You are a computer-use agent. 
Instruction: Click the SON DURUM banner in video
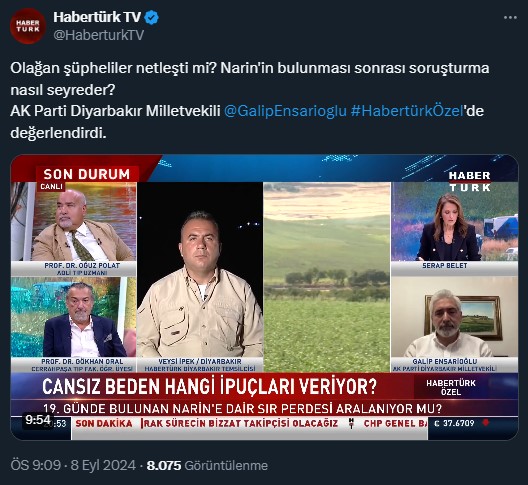coord(87,174)
